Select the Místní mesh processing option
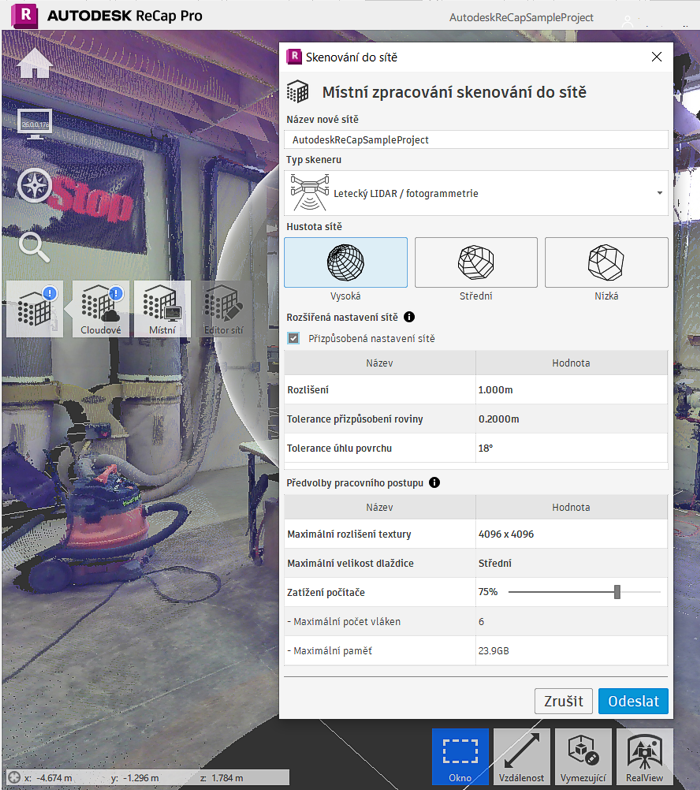This screenshot has height=790, width=700. pyautogui.click(x=160, y=308)
